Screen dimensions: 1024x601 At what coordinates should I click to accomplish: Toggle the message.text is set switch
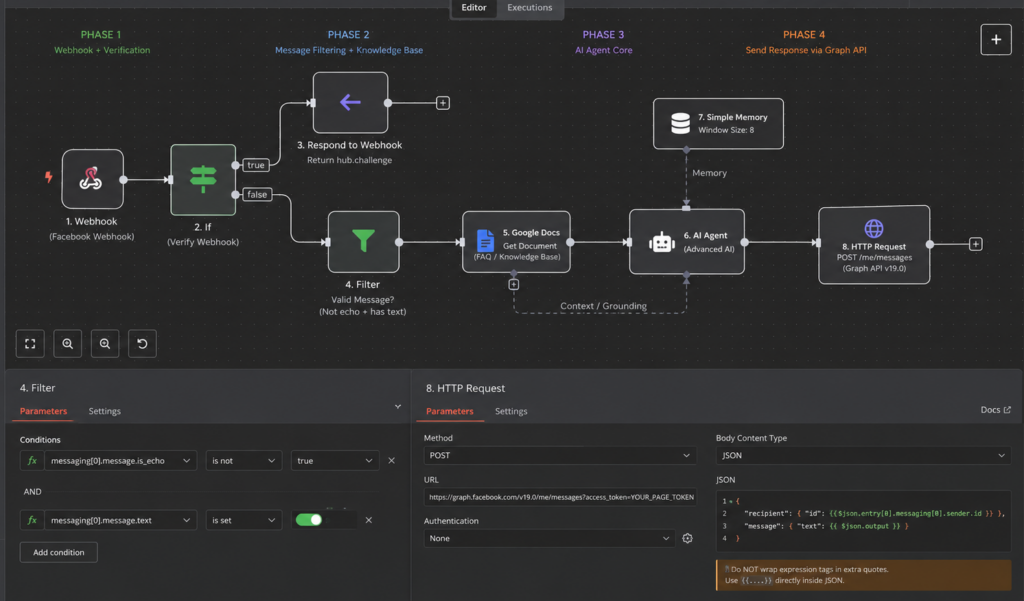point(309,520)
